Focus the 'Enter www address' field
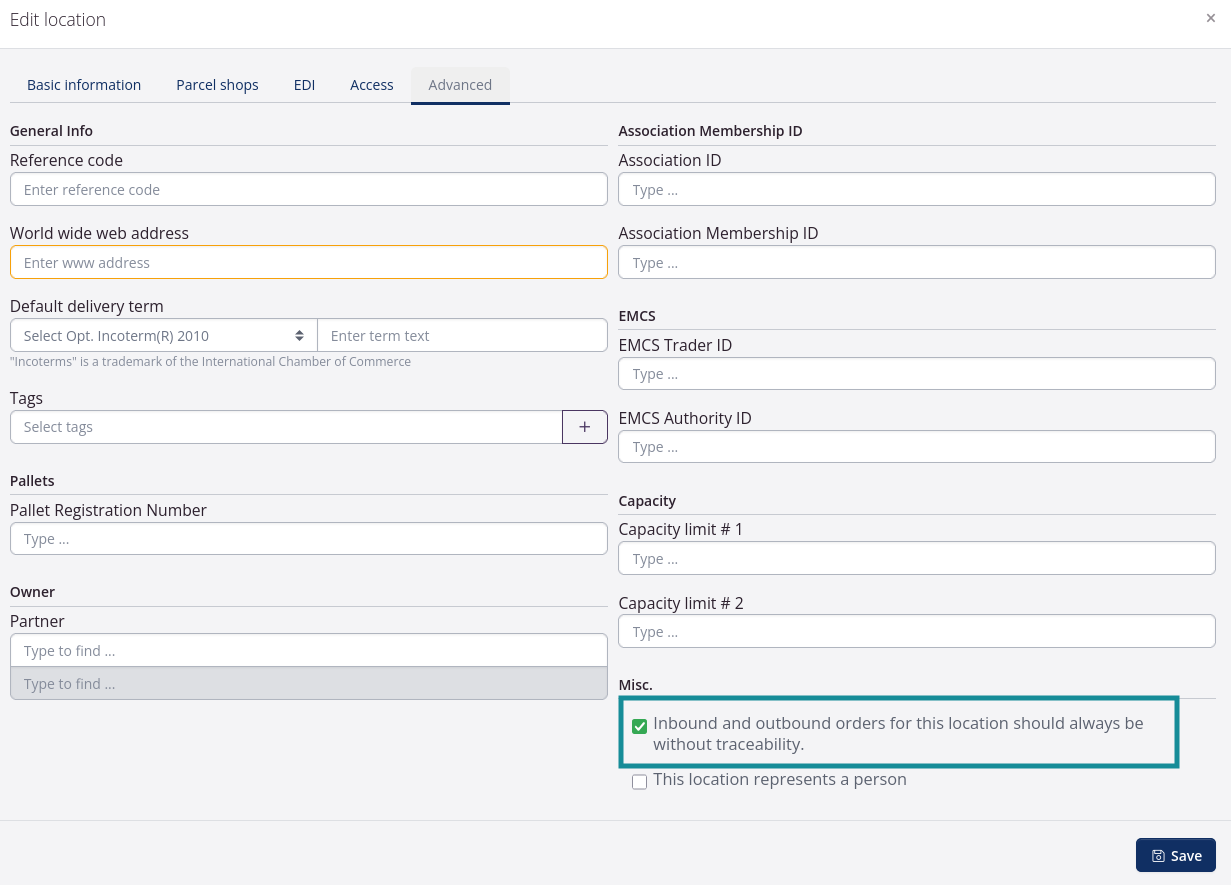 coord(308,262)
